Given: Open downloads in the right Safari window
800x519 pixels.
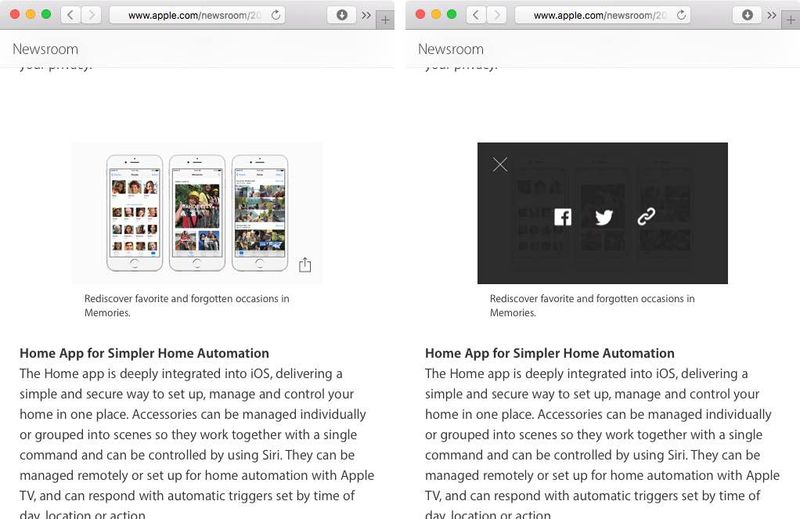Looking at the screenshot, I should tap(747, 15).
